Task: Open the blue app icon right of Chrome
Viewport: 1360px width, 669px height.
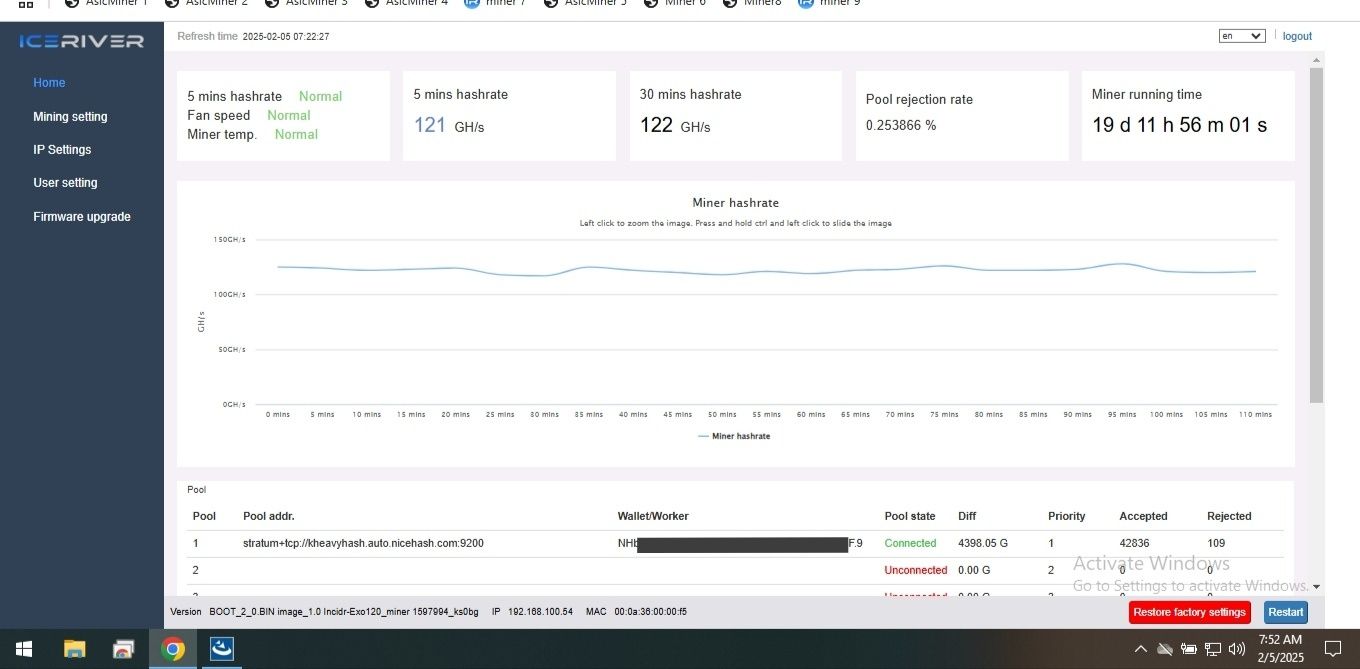Action: pos(222,649)
